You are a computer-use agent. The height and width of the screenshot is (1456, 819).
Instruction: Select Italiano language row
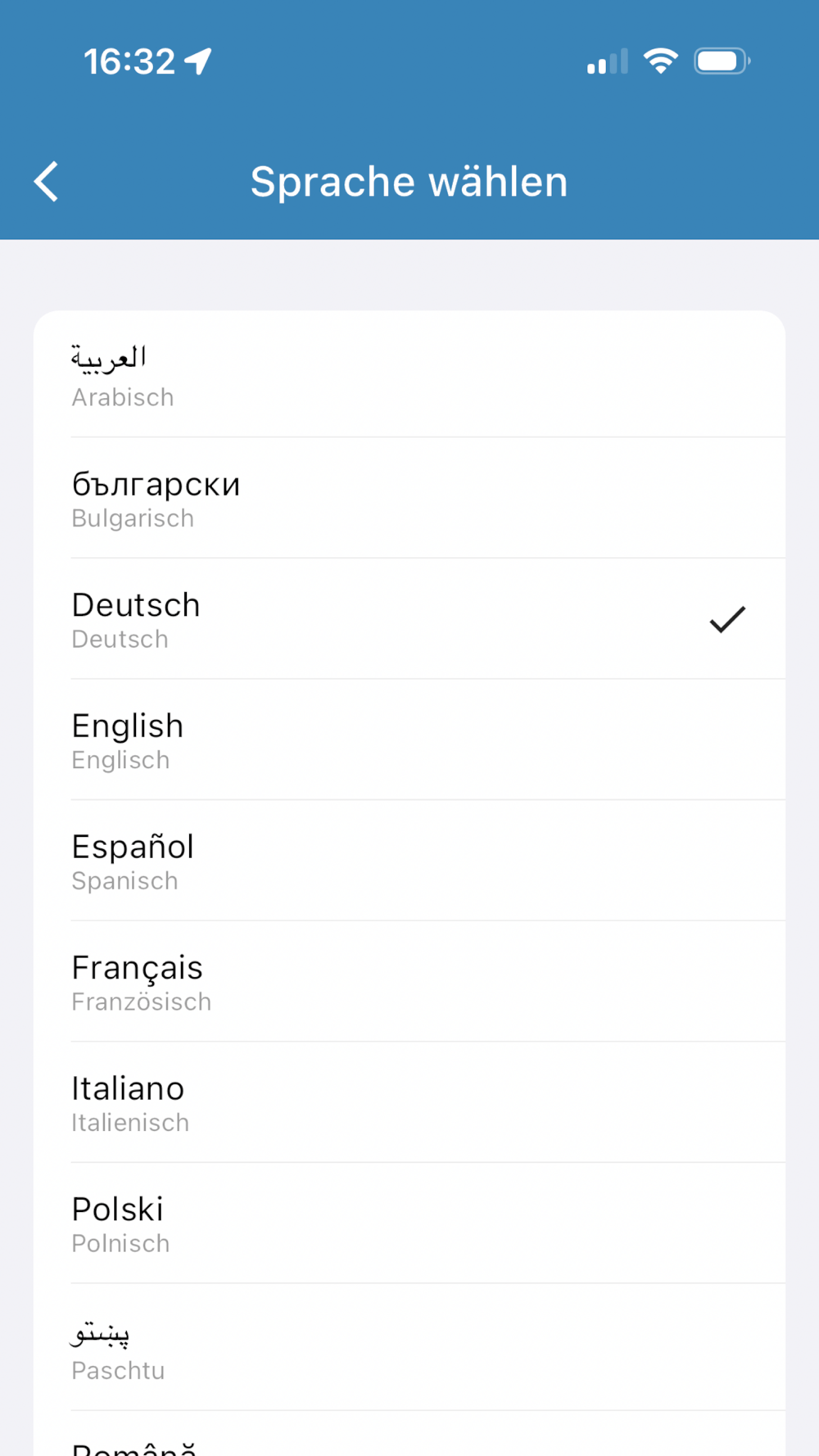(x=409, y=1102)
